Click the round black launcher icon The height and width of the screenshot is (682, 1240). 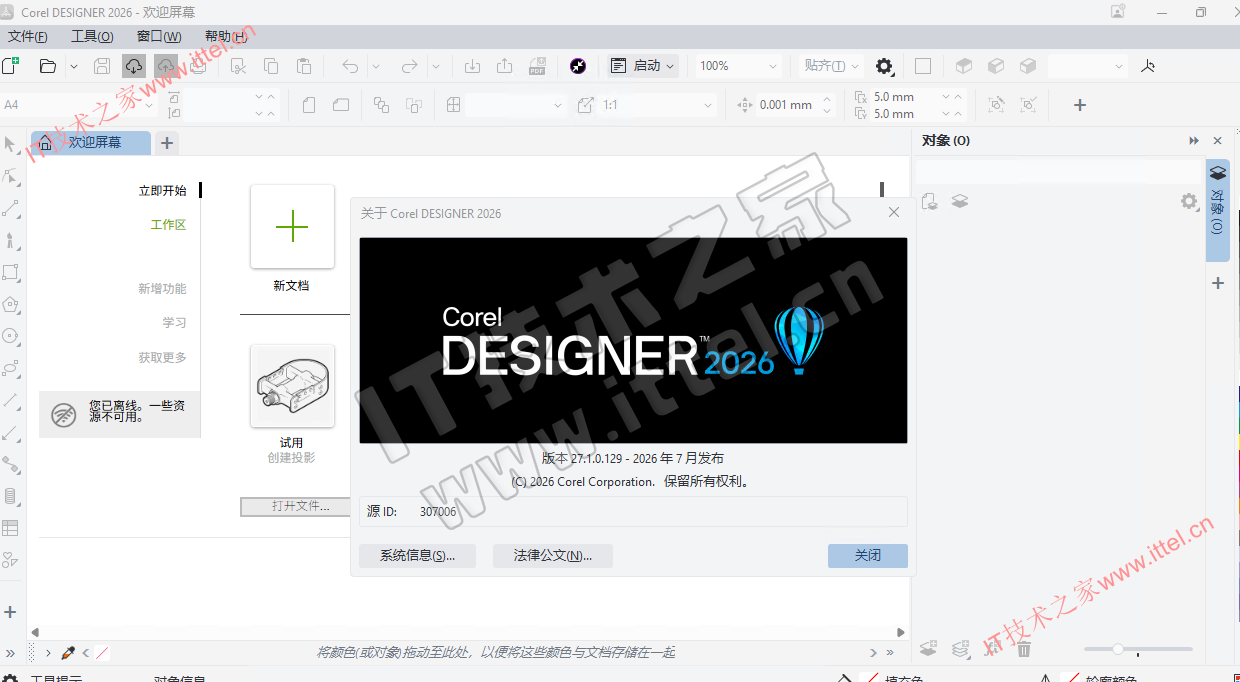(x=578, y=66)
